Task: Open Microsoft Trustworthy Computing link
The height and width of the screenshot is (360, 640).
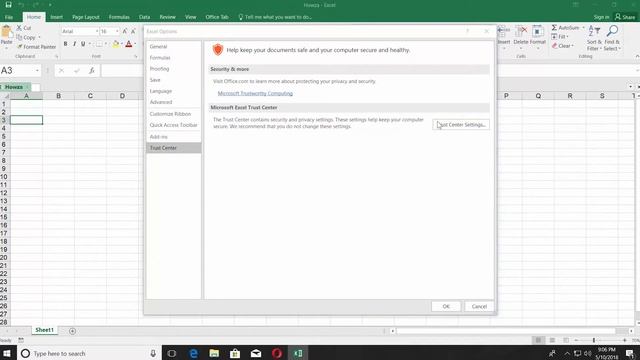Action: pos(255,93)
